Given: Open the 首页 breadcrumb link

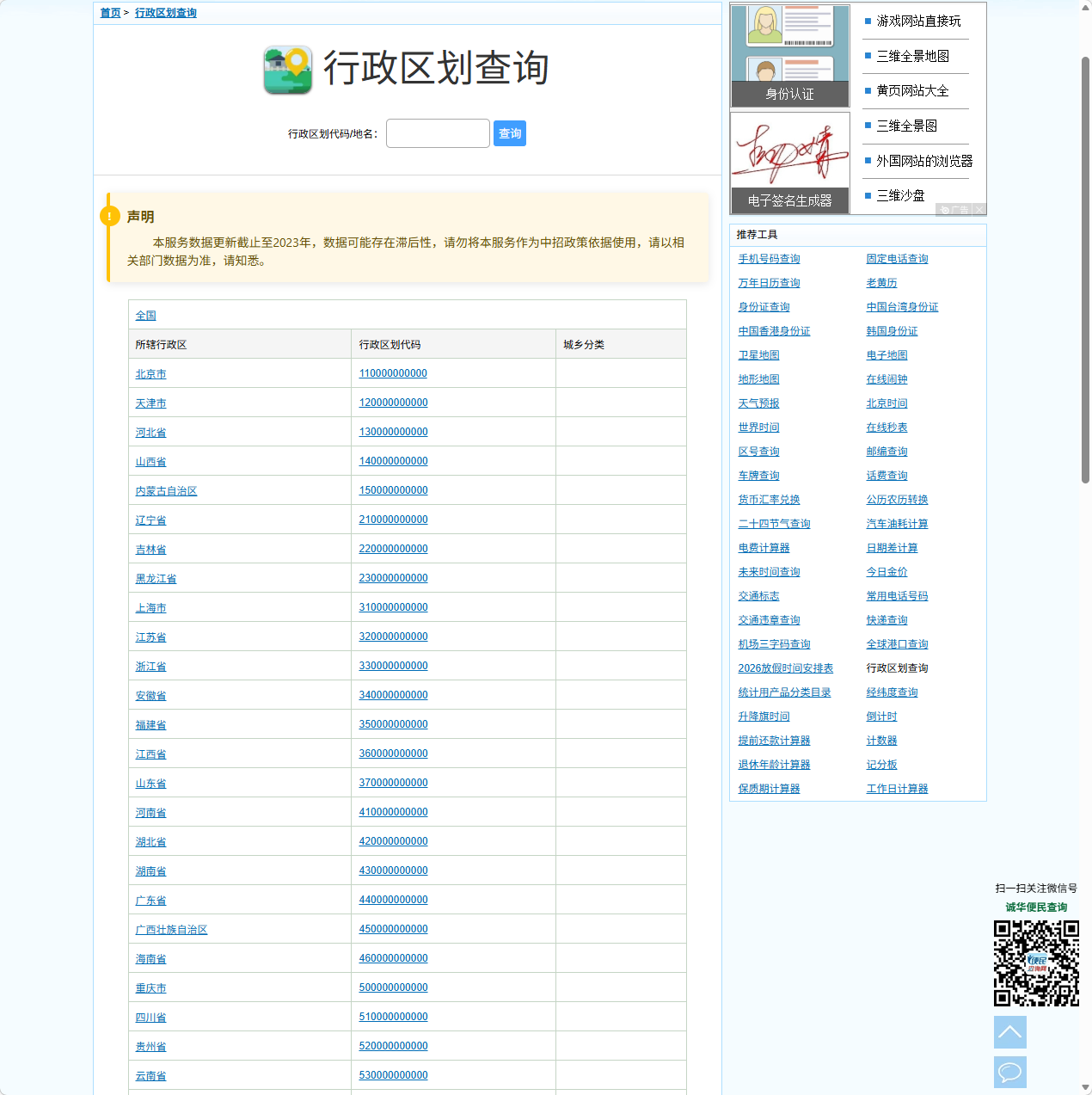Looking at the screenshot, I should click(107, 13).
